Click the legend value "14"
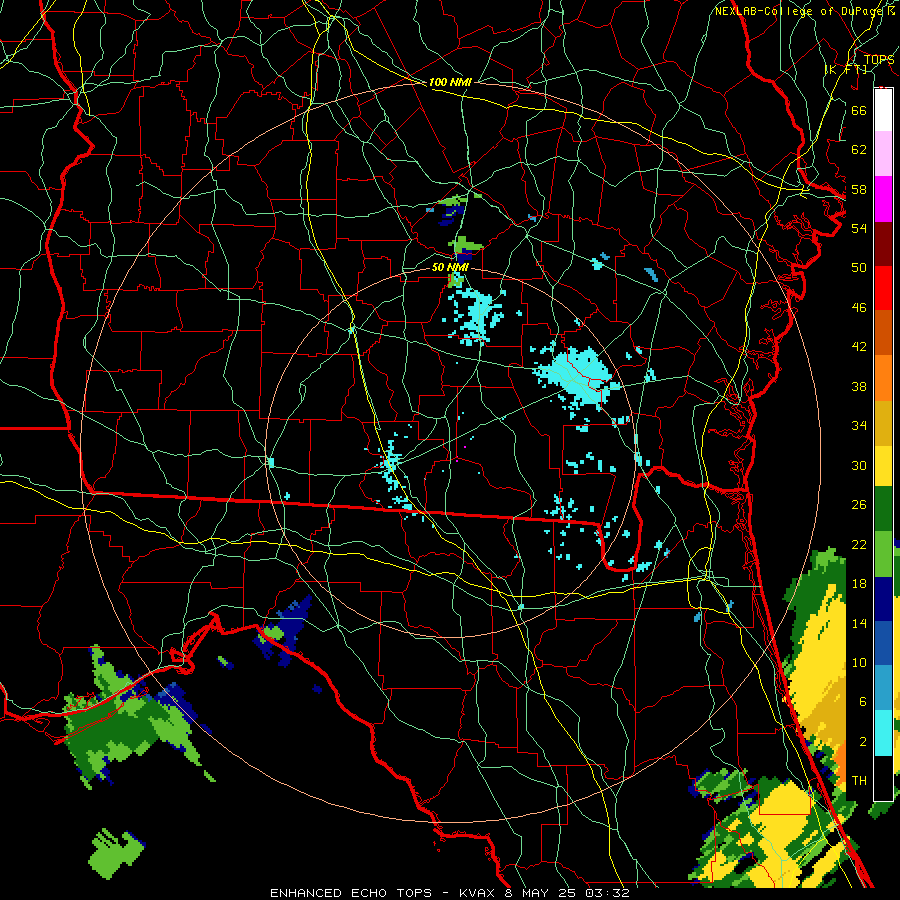The height and width of the screenshot is (900, 900). coord(859,623)
